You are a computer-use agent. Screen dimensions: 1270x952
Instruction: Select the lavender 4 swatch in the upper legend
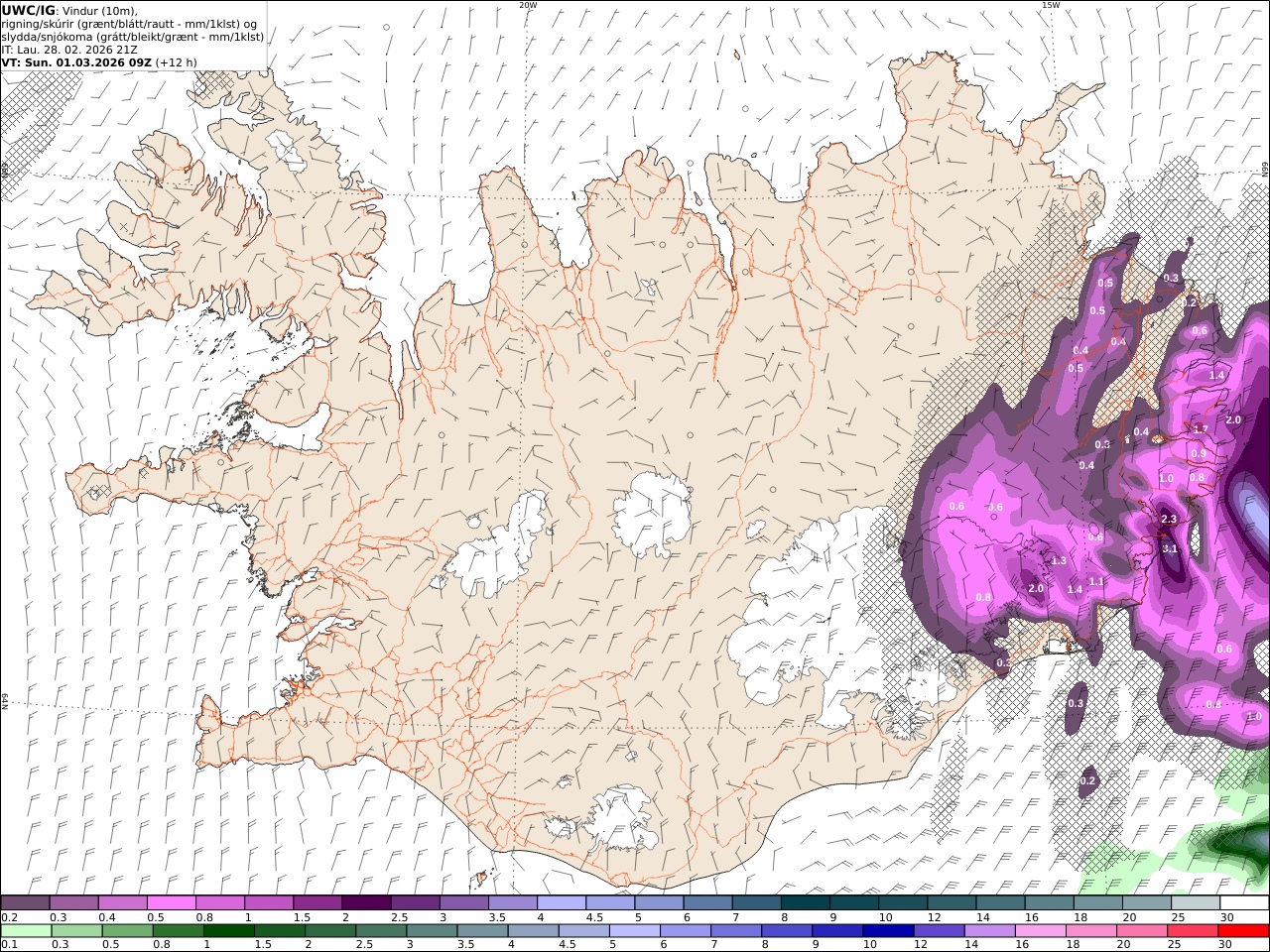click(x=561, y=903)
